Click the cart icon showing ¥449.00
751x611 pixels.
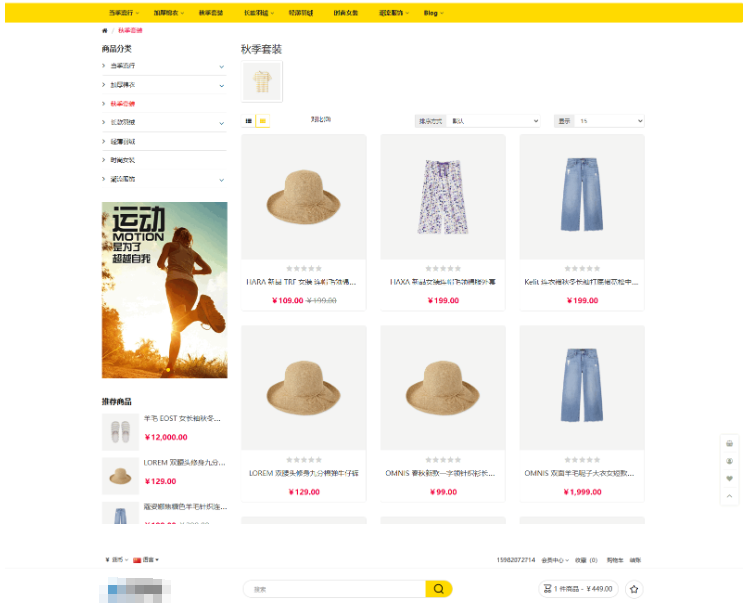tap(547, 589)
